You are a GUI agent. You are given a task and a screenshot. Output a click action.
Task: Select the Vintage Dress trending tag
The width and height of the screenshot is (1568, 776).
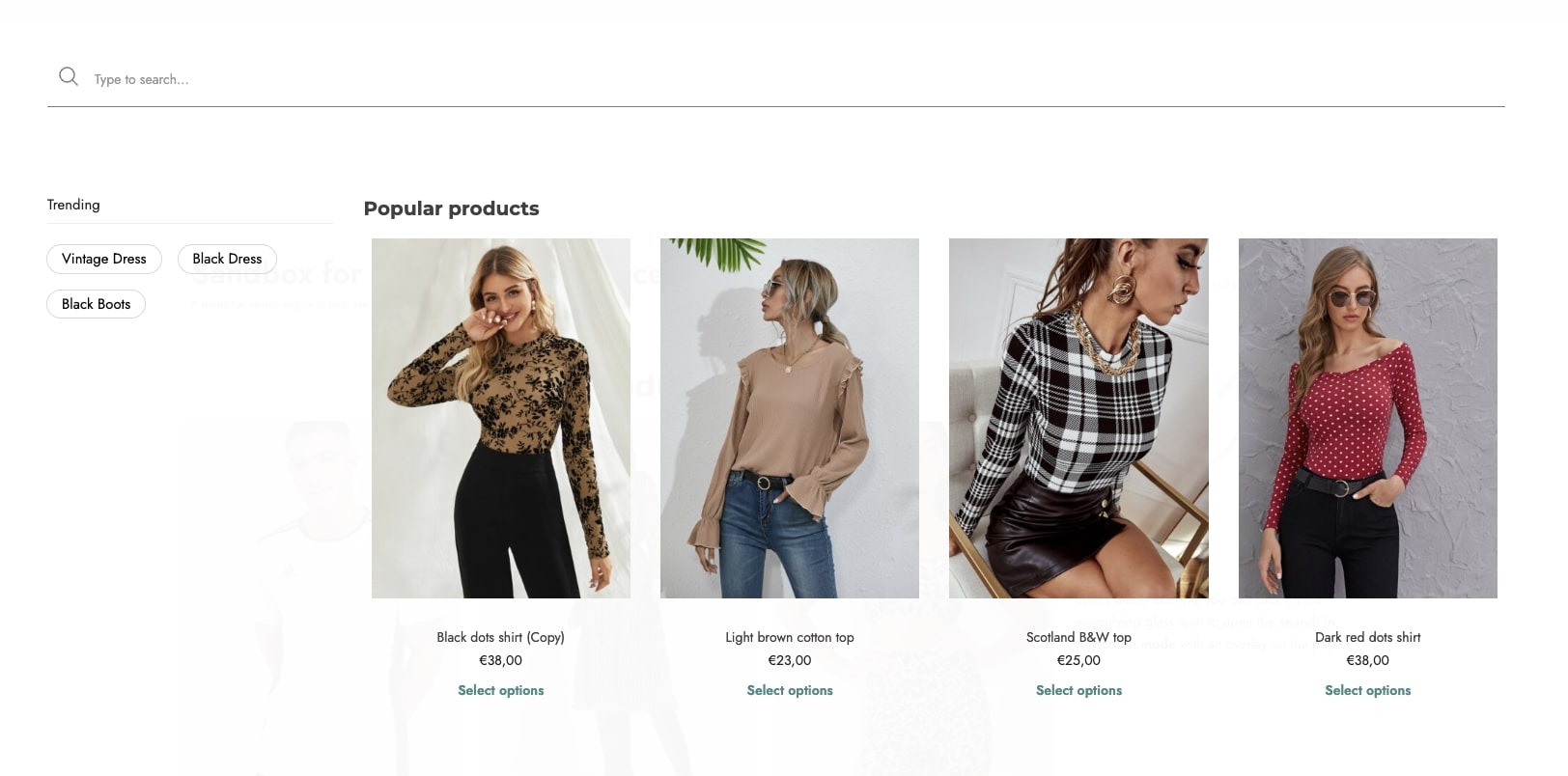tap(104, 259)
